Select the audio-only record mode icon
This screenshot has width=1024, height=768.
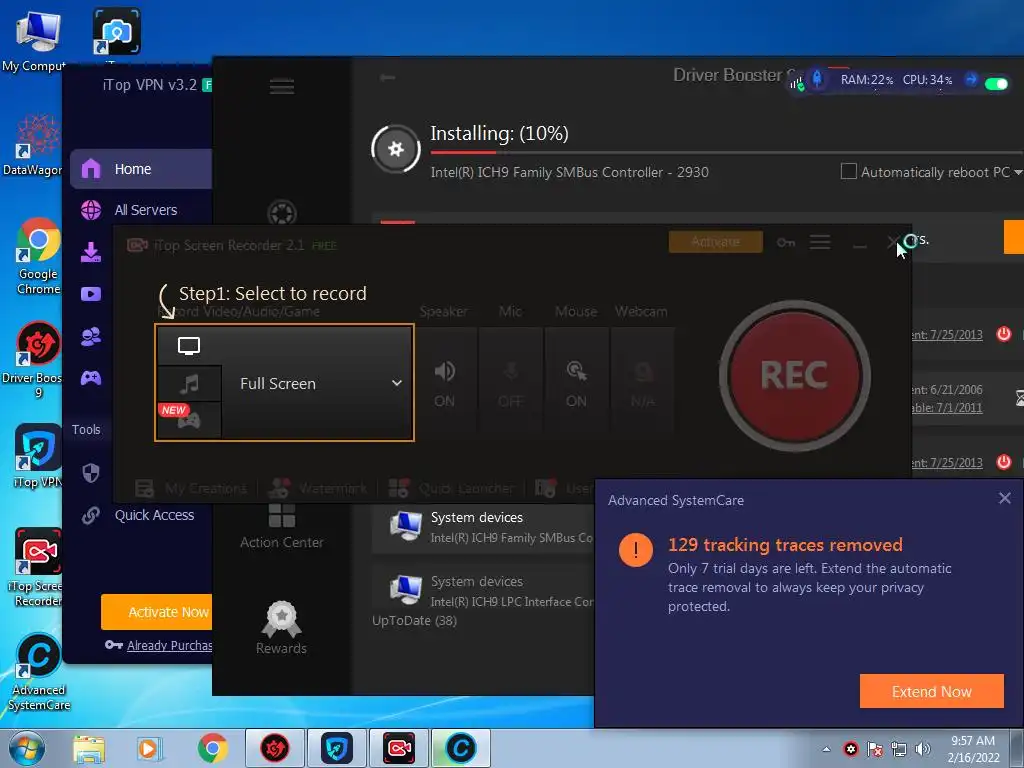coord(189,383)
